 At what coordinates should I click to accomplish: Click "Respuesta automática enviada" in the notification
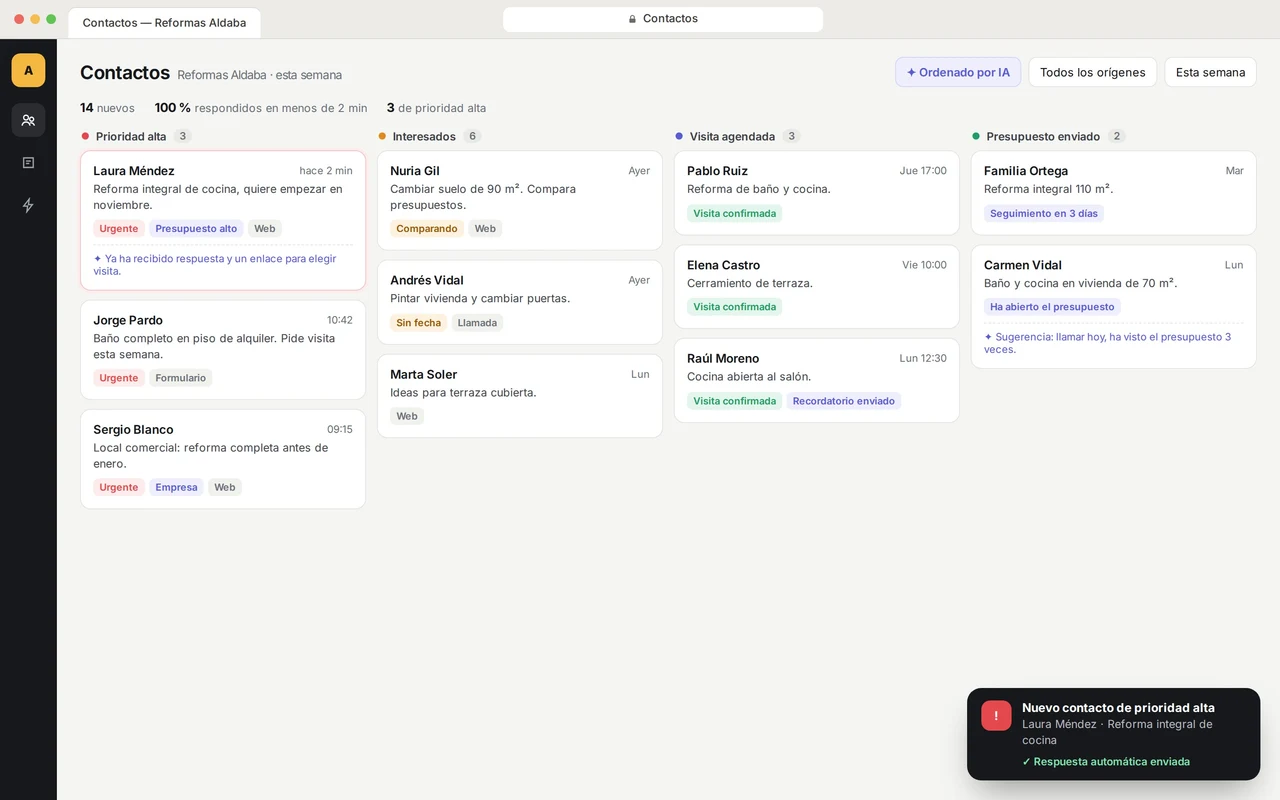pos(1106,762)
